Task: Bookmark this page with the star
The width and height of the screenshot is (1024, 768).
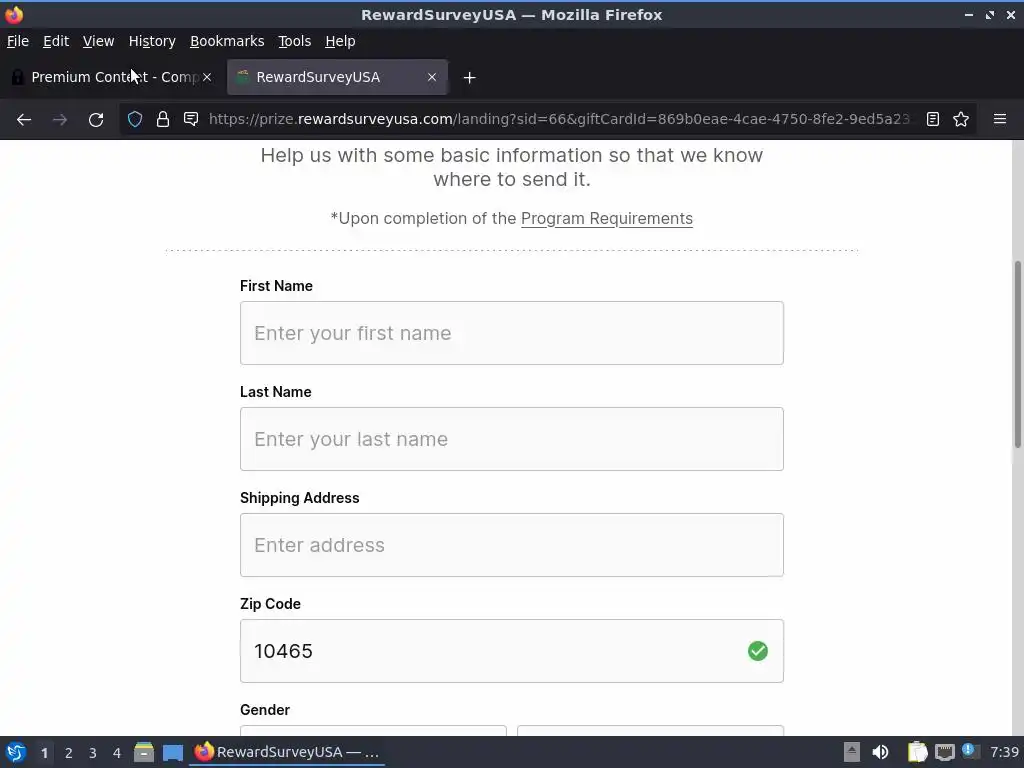Action: [x=961, y=119]
